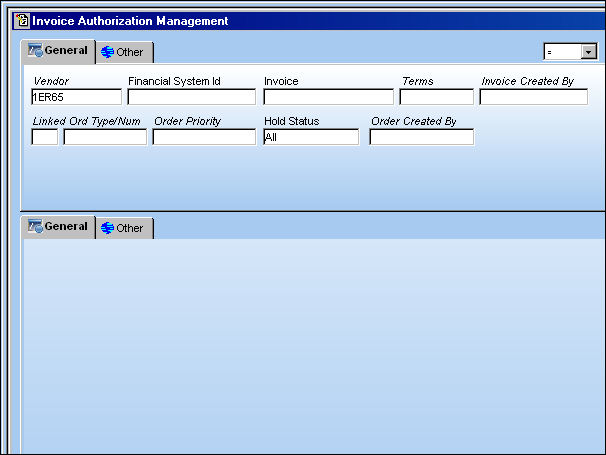Focus the Invoice input field
This screenshot has width=606, height=455.
(x=329, y=97)
